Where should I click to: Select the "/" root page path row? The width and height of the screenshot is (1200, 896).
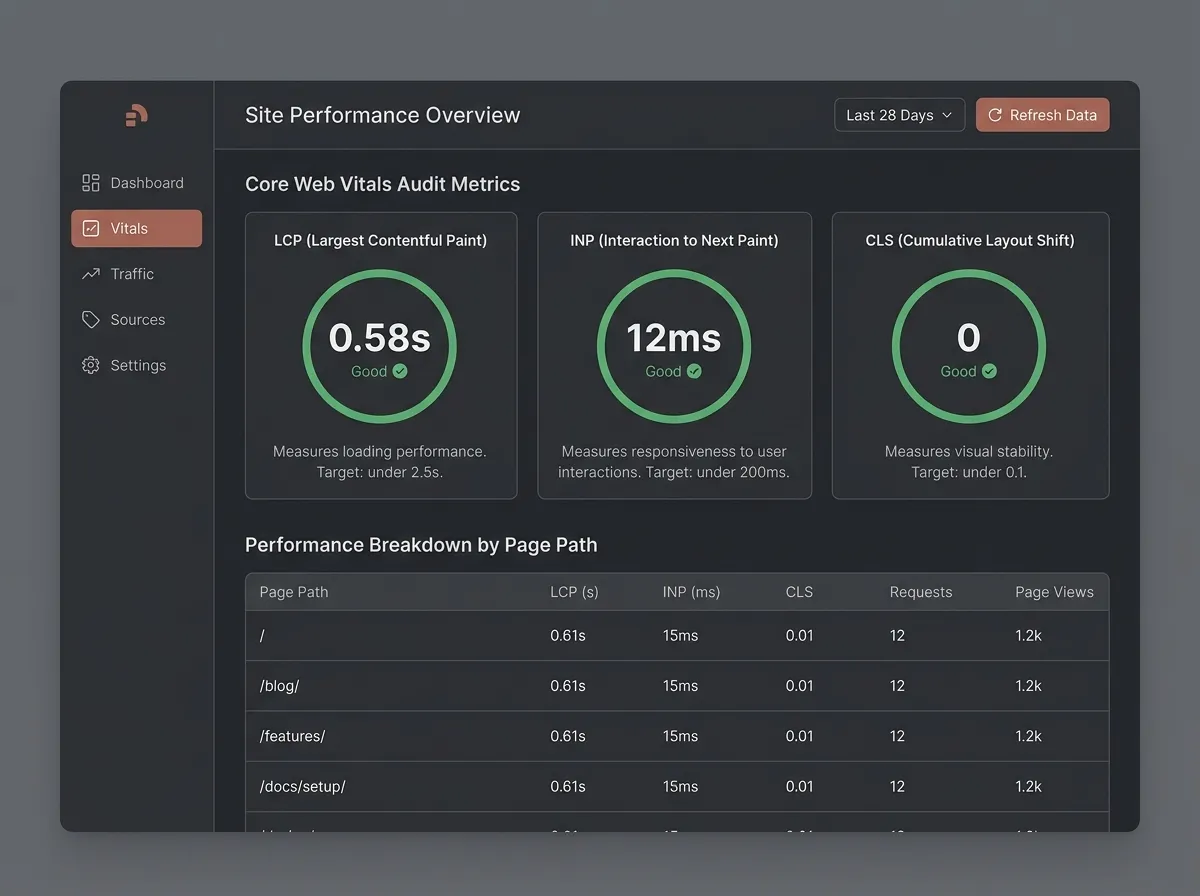click(677, 636)
